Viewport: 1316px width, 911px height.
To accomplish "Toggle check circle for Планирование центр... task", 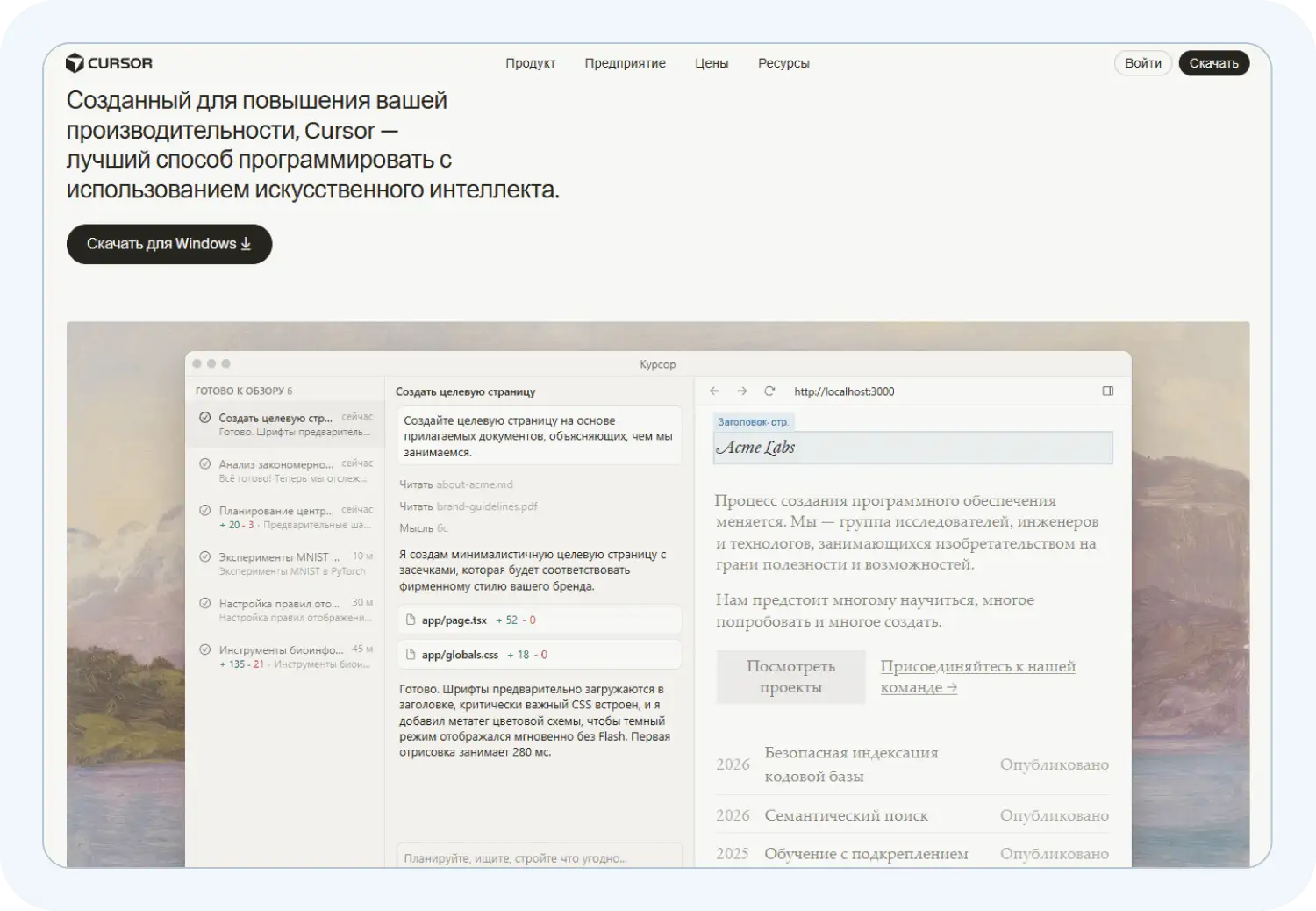I will [204, 511].
